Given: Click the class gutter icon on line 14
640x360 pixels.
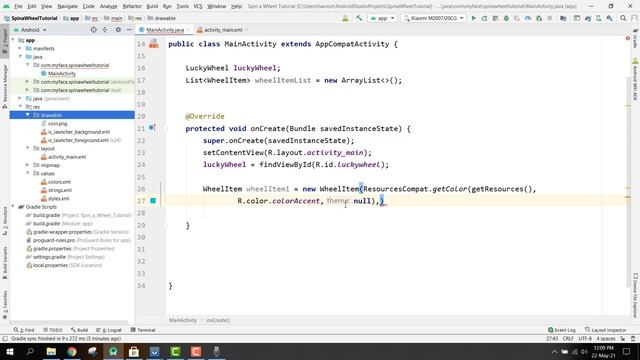Looking at the screenshot, I should (153, 44).
